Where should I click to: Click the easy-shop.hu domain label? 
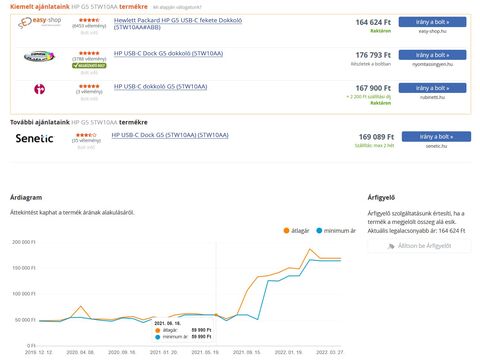point(432,31)
